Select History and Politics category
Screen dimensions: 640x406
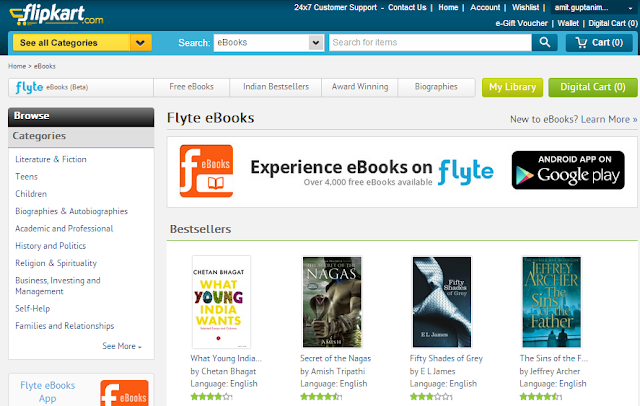point(51,246)
